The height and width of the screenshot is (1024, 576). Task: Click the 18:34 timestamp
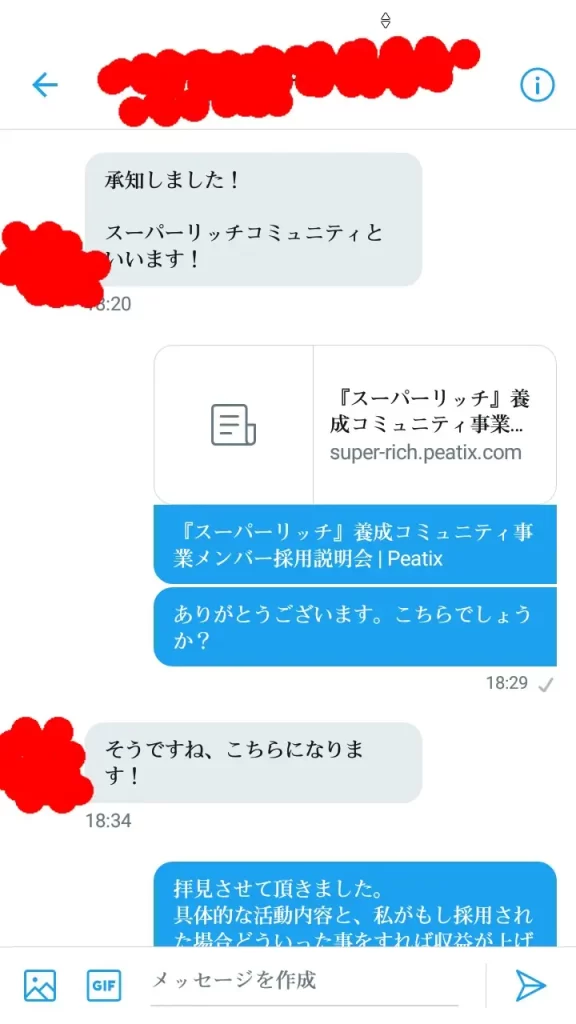[x=108, y=820]
